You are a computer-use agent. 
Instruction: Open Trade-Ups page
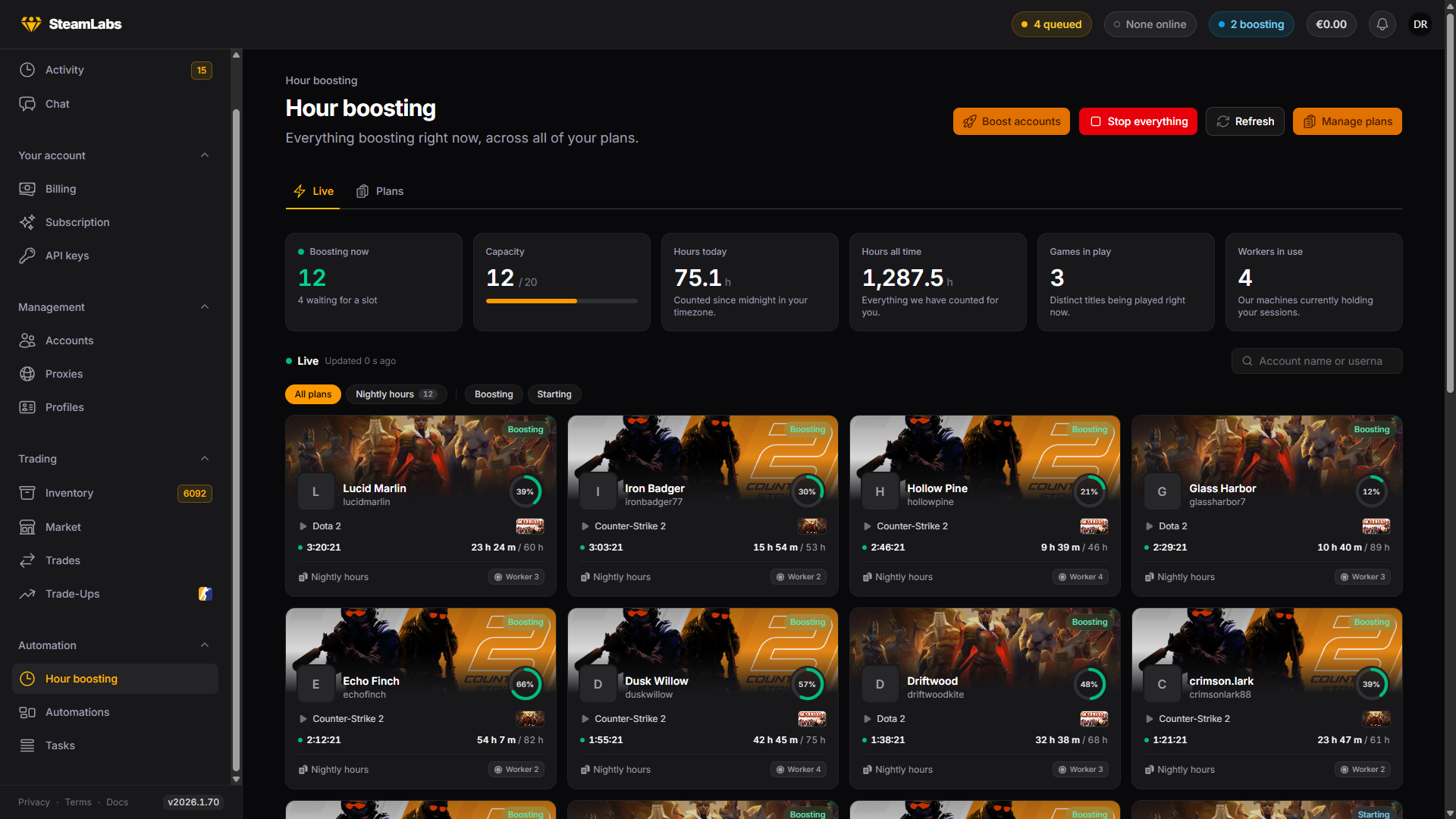tap(115, 594)
